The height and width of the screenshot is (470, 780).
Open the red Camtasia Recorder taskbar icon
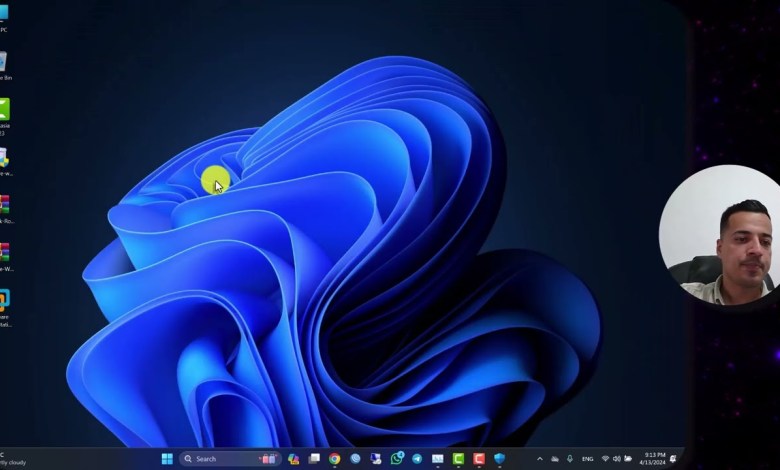coord(479,459)
